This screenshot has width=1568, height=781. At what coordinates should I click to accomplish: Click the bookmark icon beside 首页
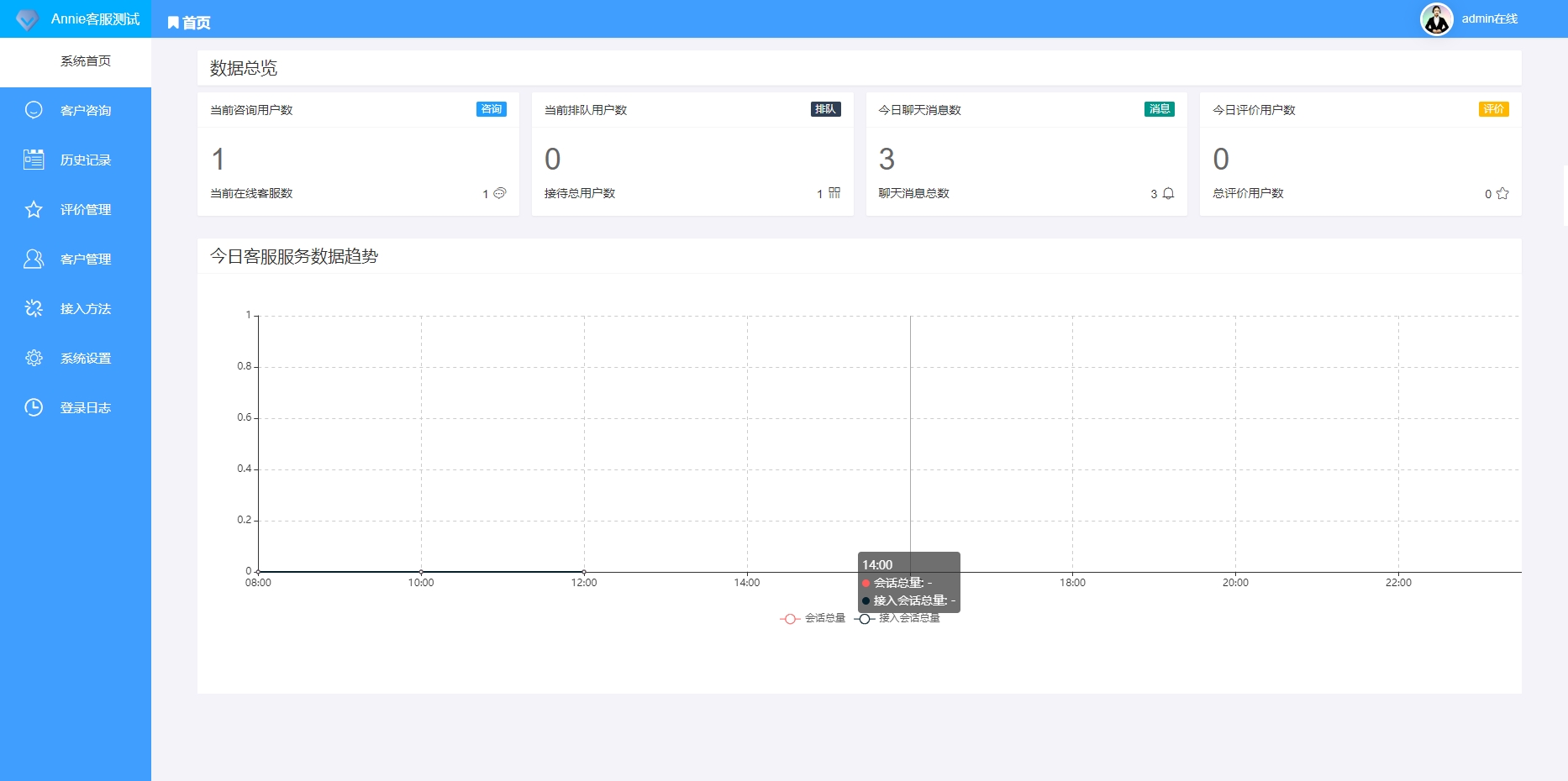(173, 23)
